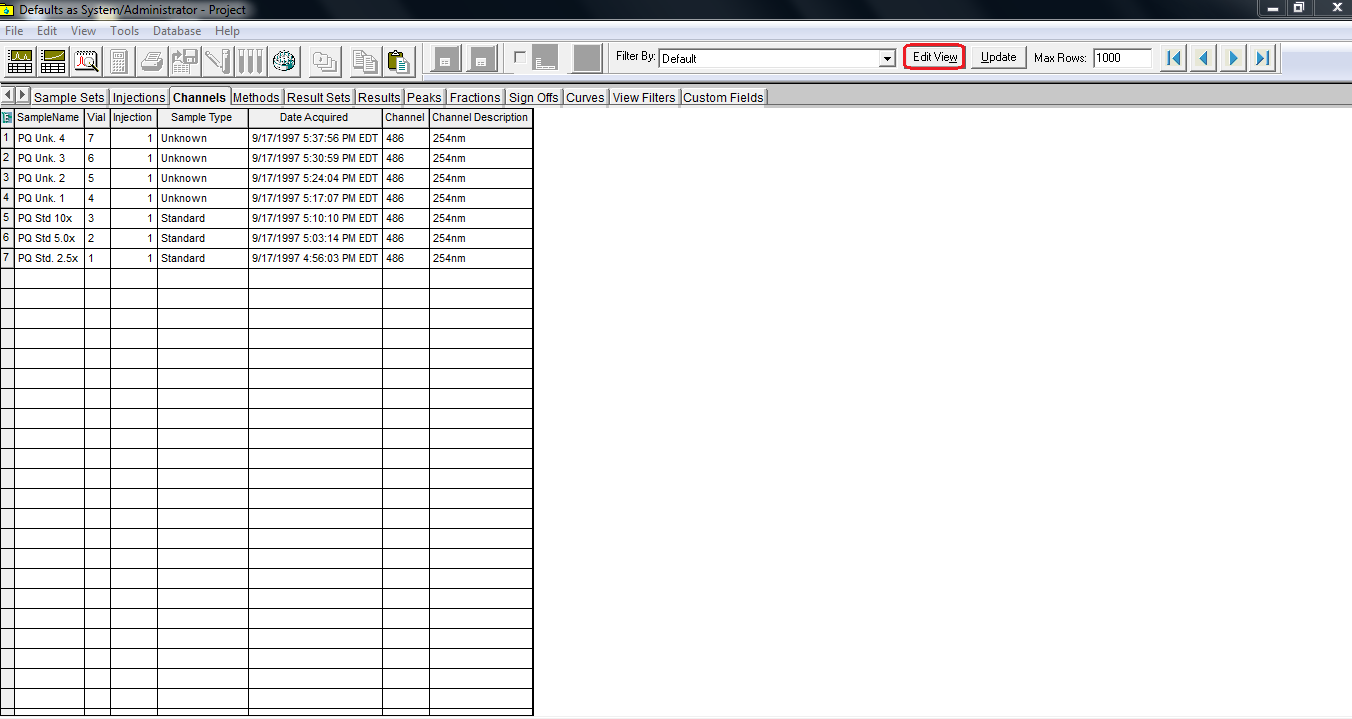The image size is (1352, 719).
Task: Click the globe toolbar icon
Action: click(284, 60)
